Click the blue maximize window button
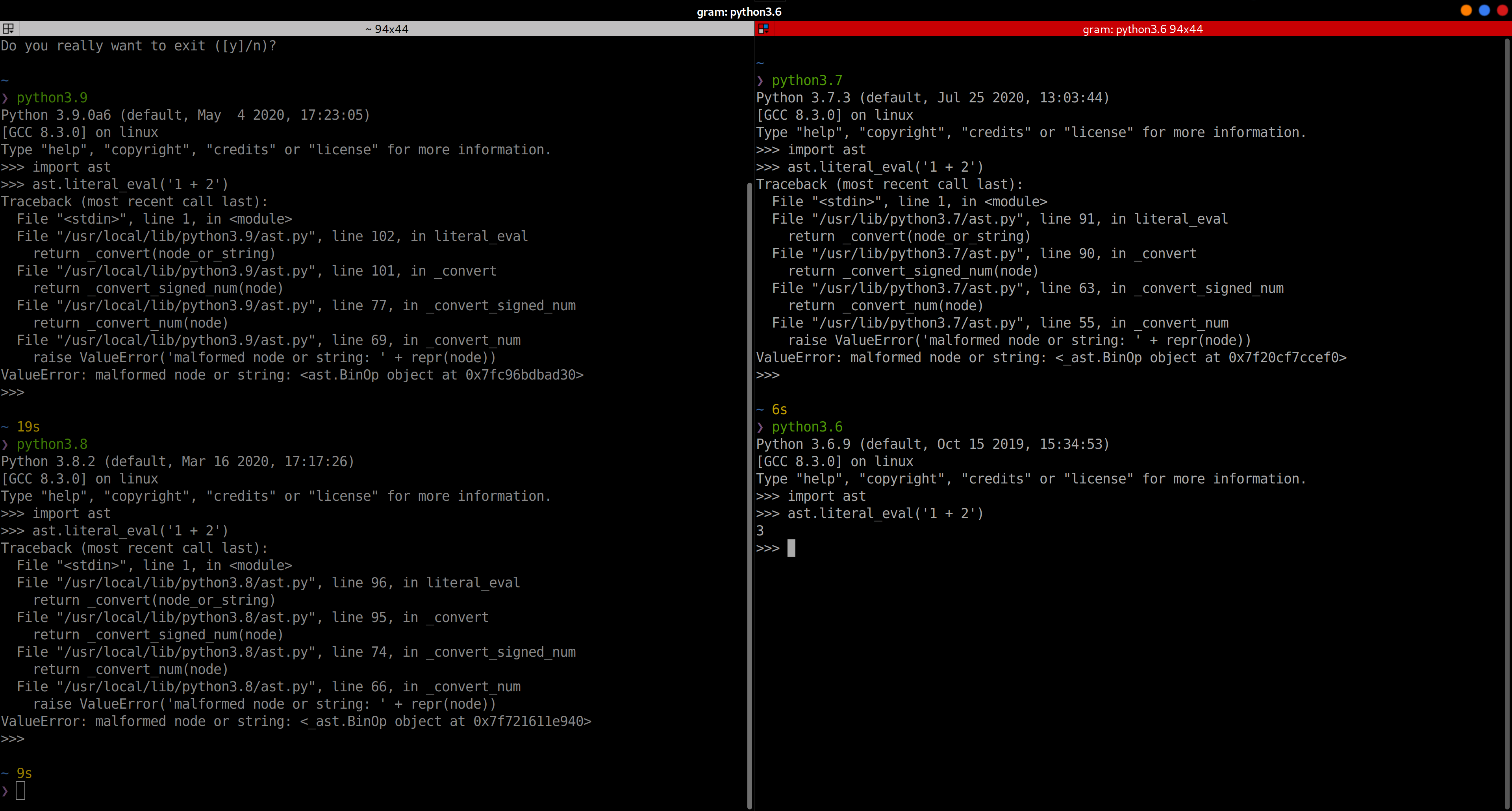 coord(1484,11)
